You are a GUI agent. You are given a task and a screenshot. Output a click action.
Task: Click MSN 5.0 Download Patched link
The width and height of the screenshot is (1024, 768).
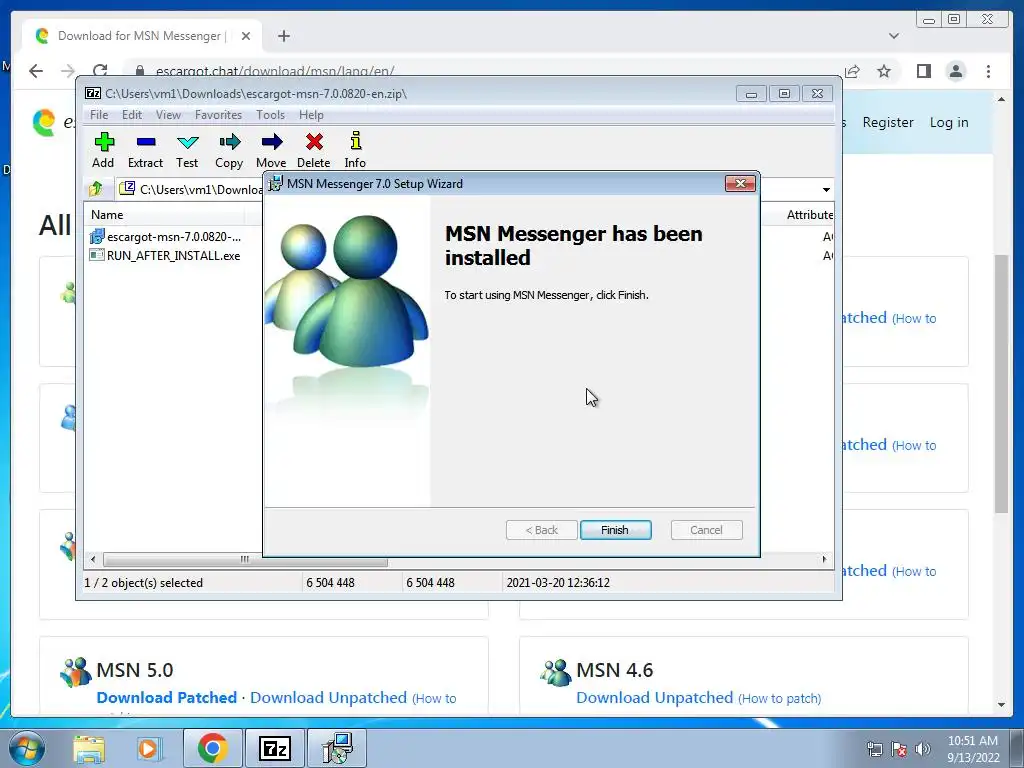pos(167,697)
